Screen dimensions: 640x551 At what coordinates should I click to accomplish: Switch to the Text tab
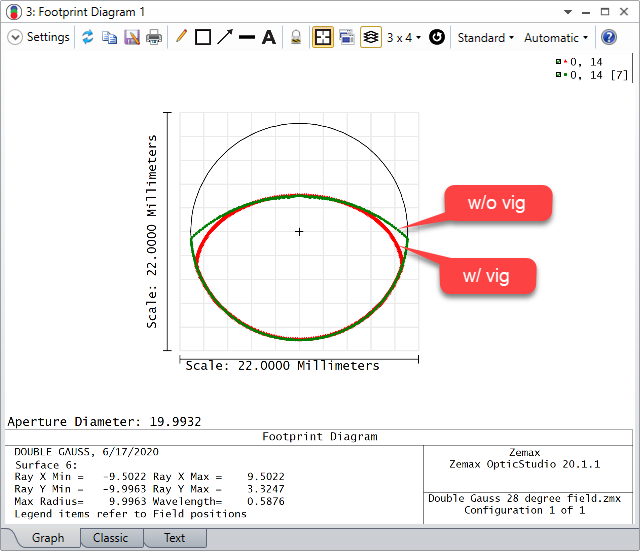tap(175, 538)
